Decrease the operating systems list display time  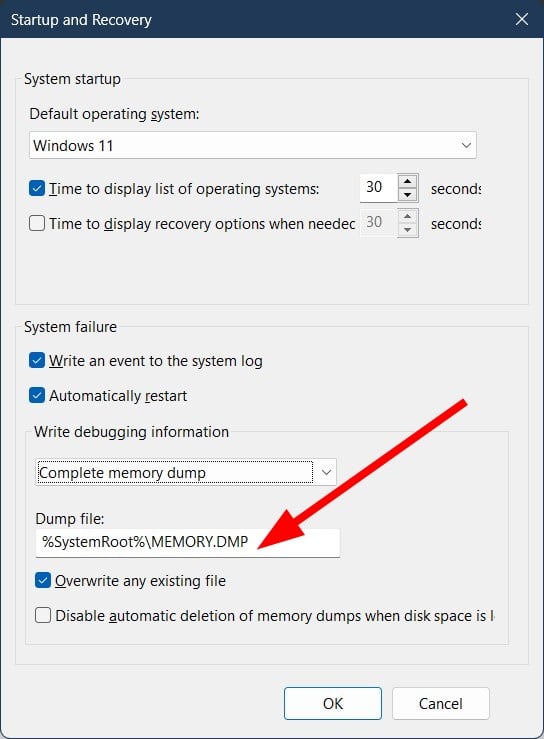(408, 195)
